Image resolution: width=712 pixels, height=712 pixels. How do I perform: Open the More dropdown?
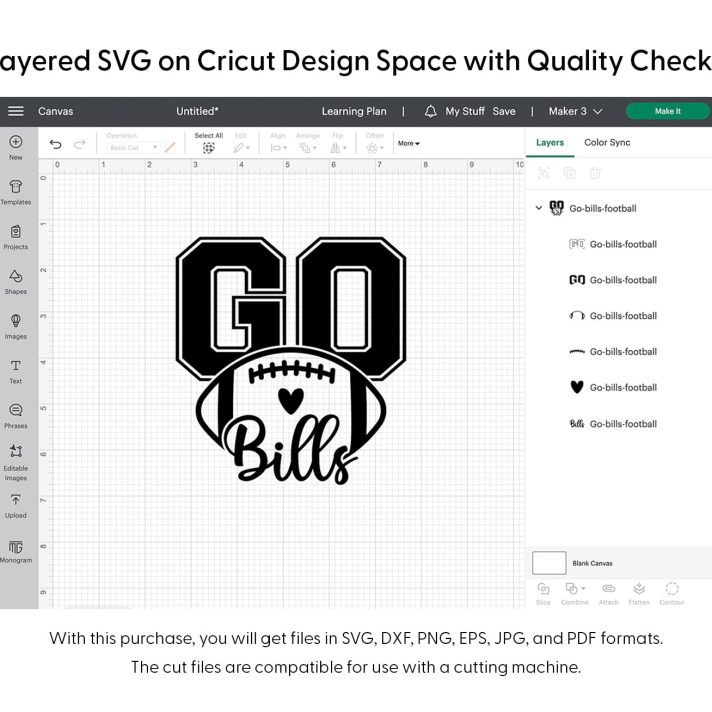click(409, 143)
